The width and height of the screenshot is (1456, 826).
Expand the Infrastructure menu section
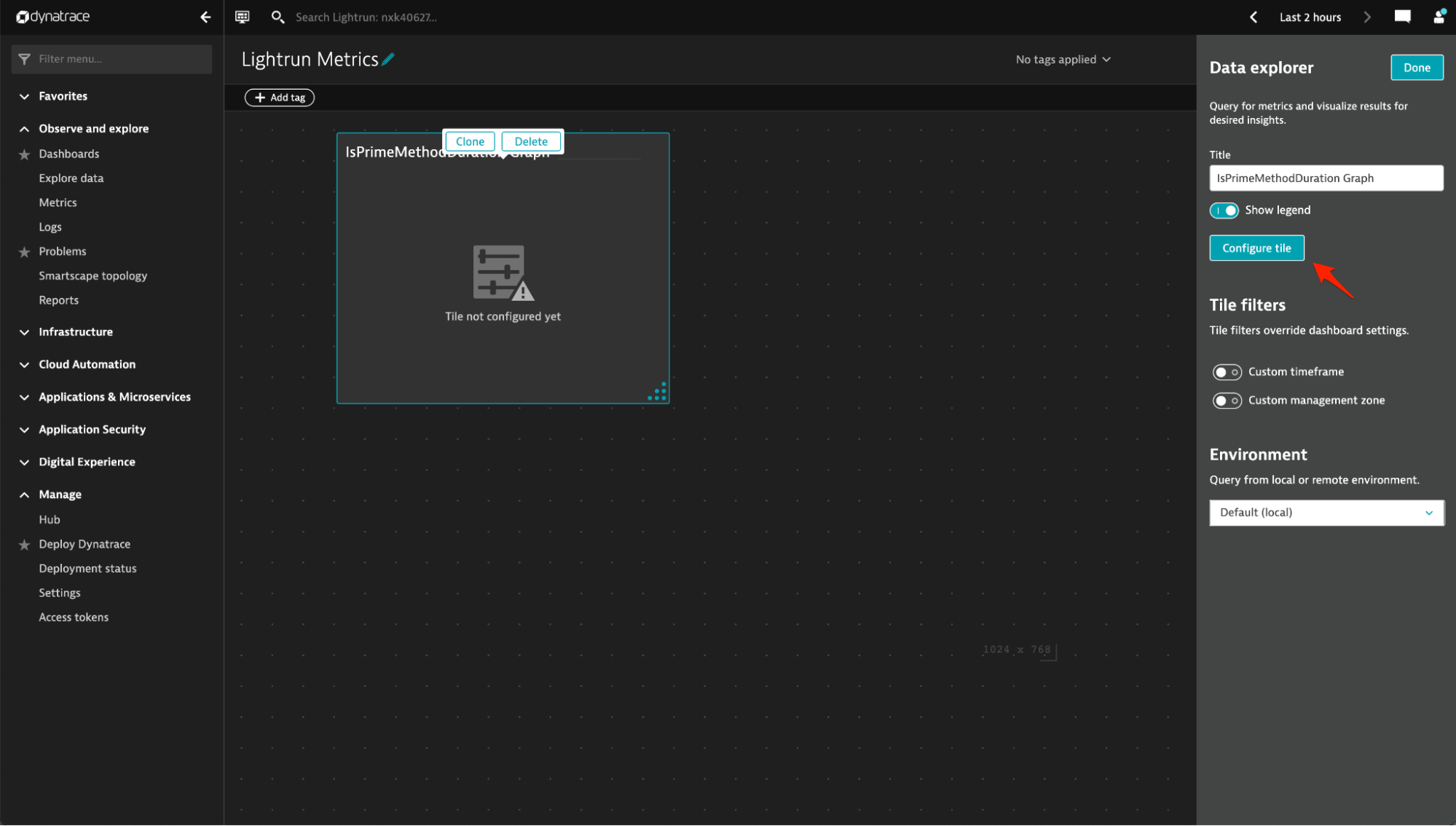[x=76, y=332]
